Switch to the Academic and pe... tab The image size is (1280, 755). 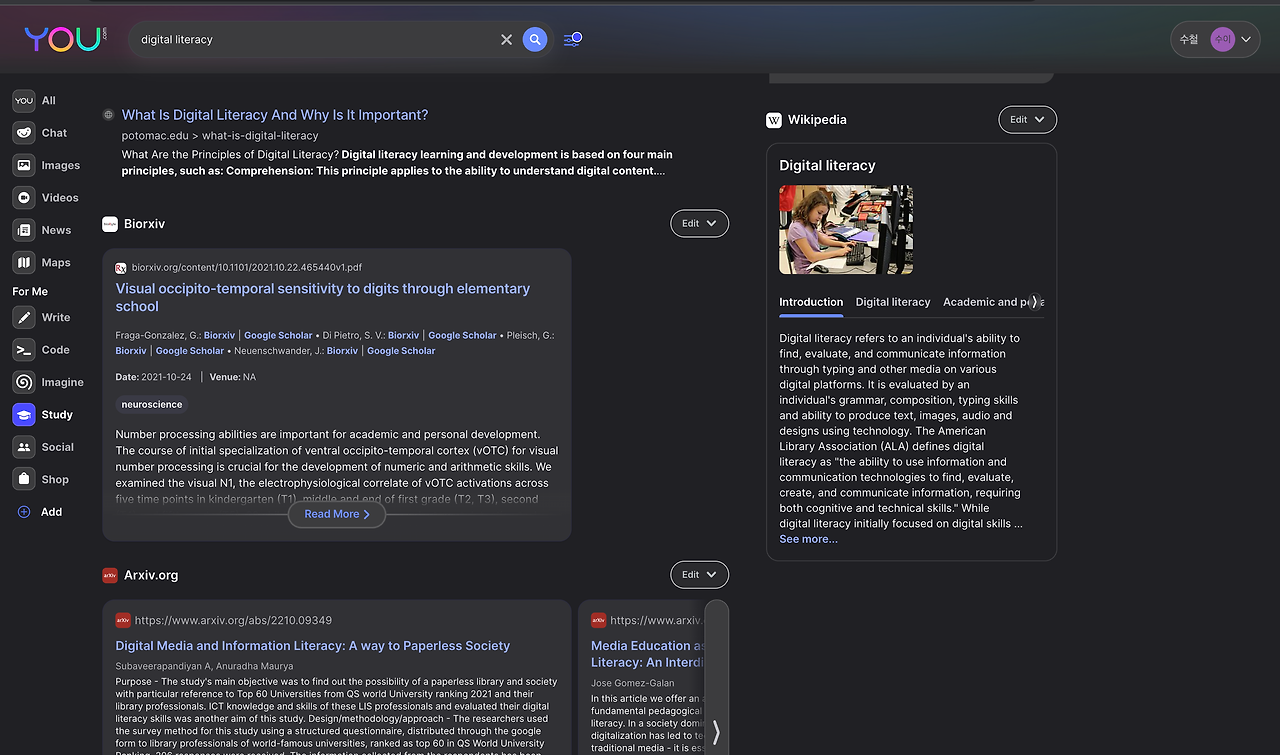[987, 302]
